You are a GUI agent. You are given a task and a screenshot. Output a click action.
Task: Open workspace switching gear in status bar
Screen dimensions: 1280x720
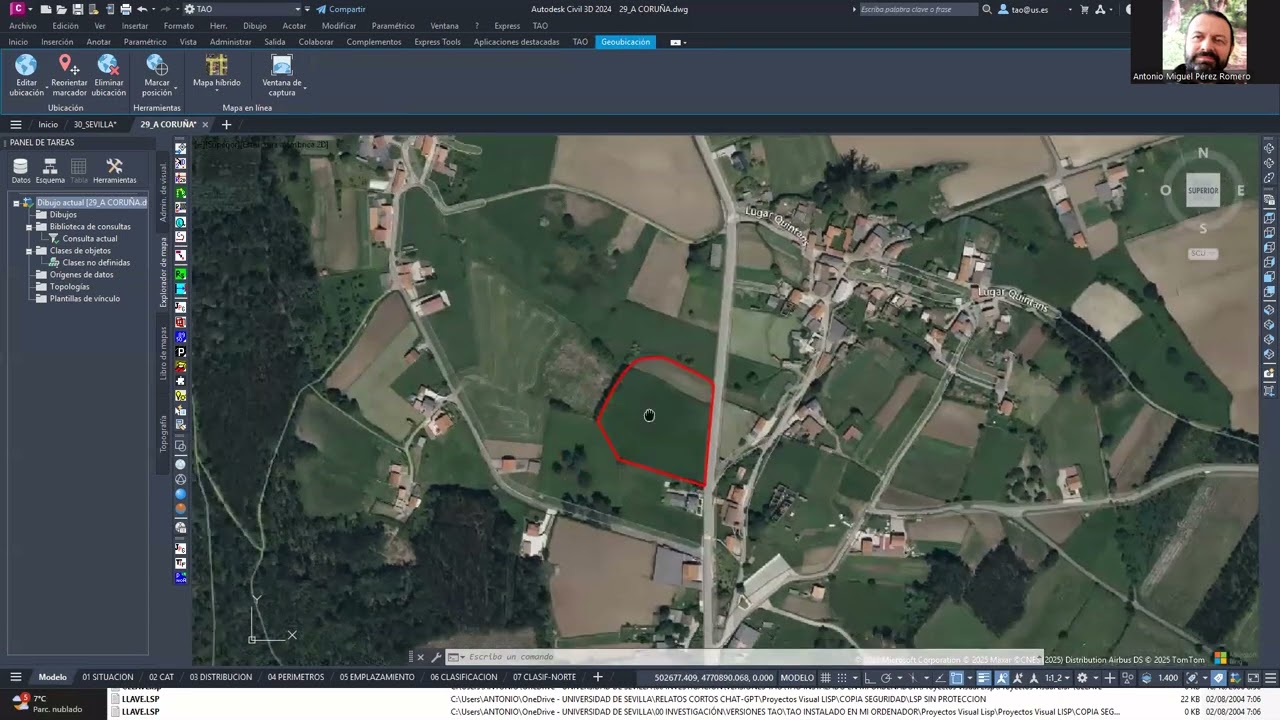[1082, 678]
